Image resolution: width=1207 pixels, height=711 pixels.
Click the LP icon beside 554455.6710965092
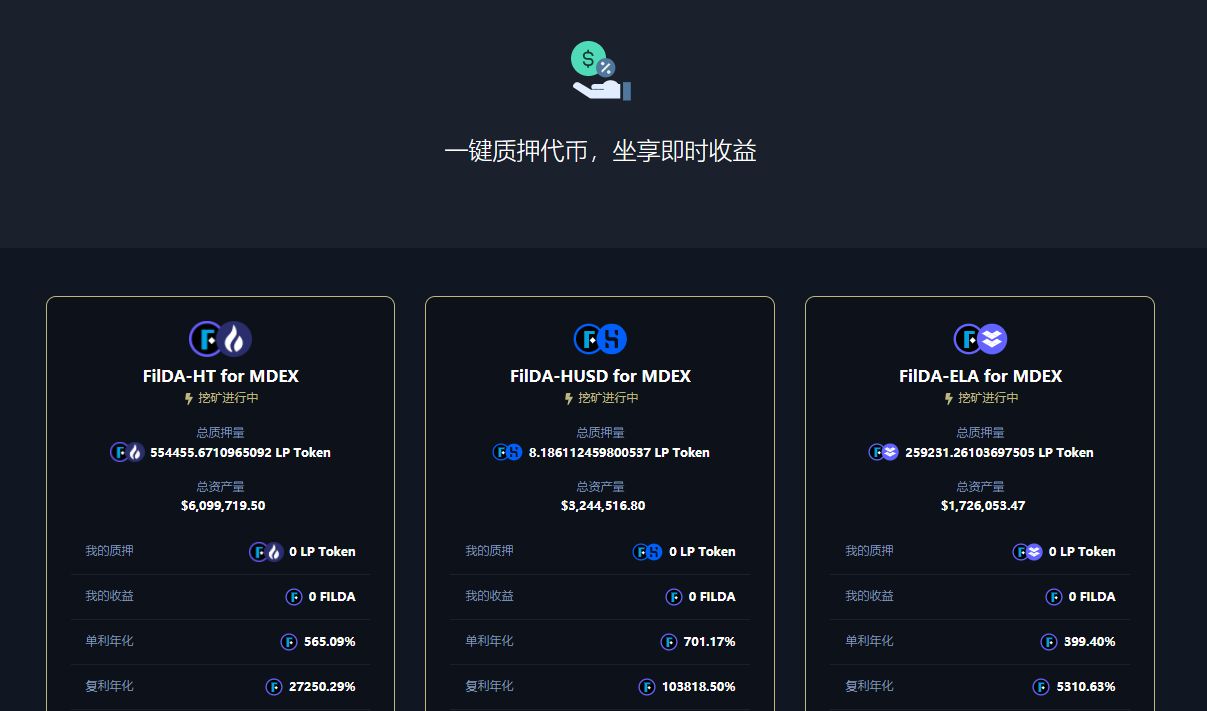click(x=127, y=452)
